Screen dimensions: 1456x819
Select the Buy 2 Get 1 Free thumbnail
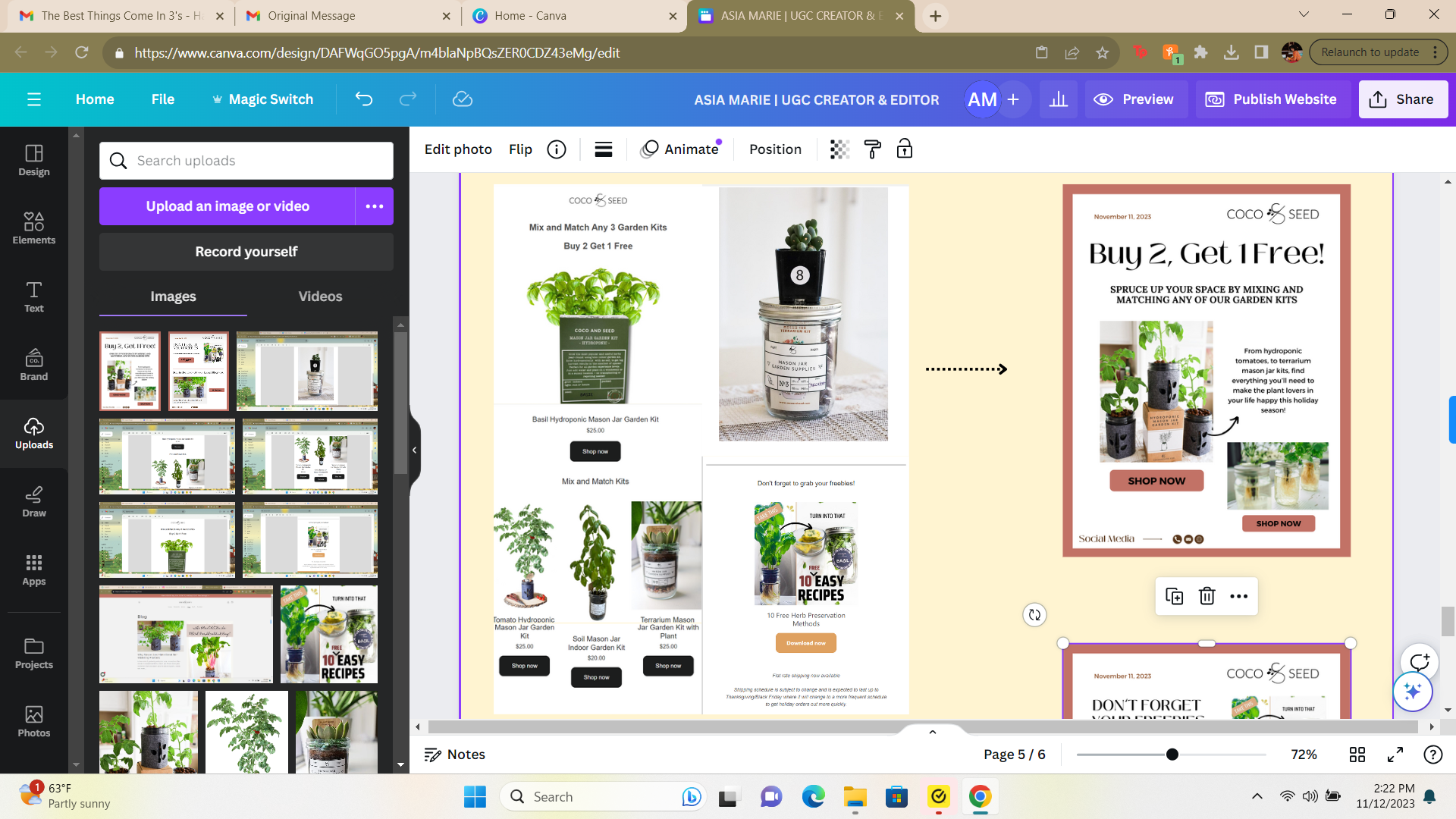coord(130,371)
